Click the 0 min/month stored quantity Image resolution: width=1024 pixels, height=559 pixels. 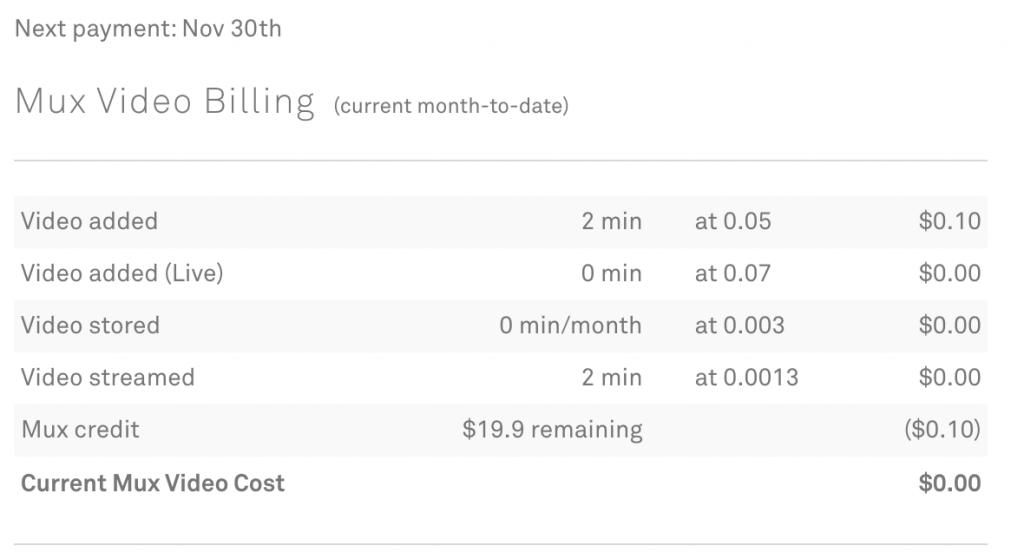pos(571,325)
